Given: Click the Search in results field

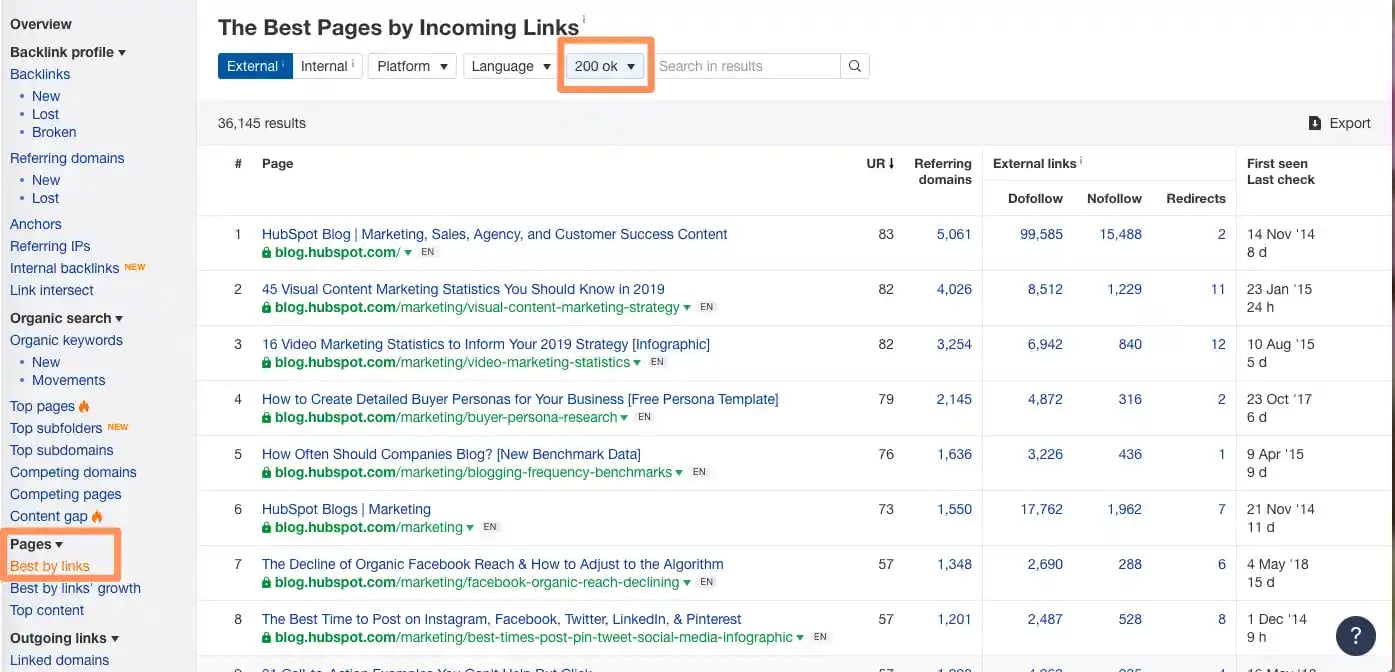Looking at the screenshot, I should 746,66.
